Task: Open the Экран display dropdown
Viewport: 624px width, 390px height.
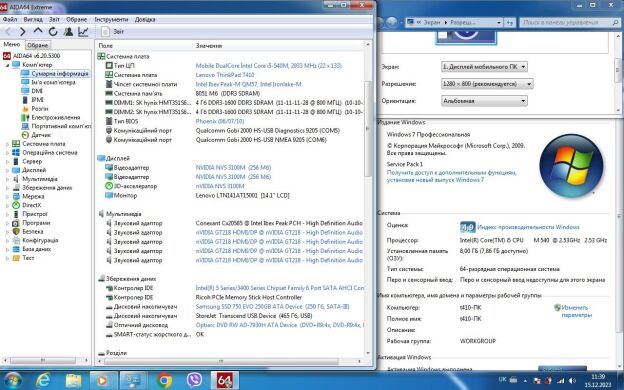Action: pyautogui.click(x=484, y=66)
